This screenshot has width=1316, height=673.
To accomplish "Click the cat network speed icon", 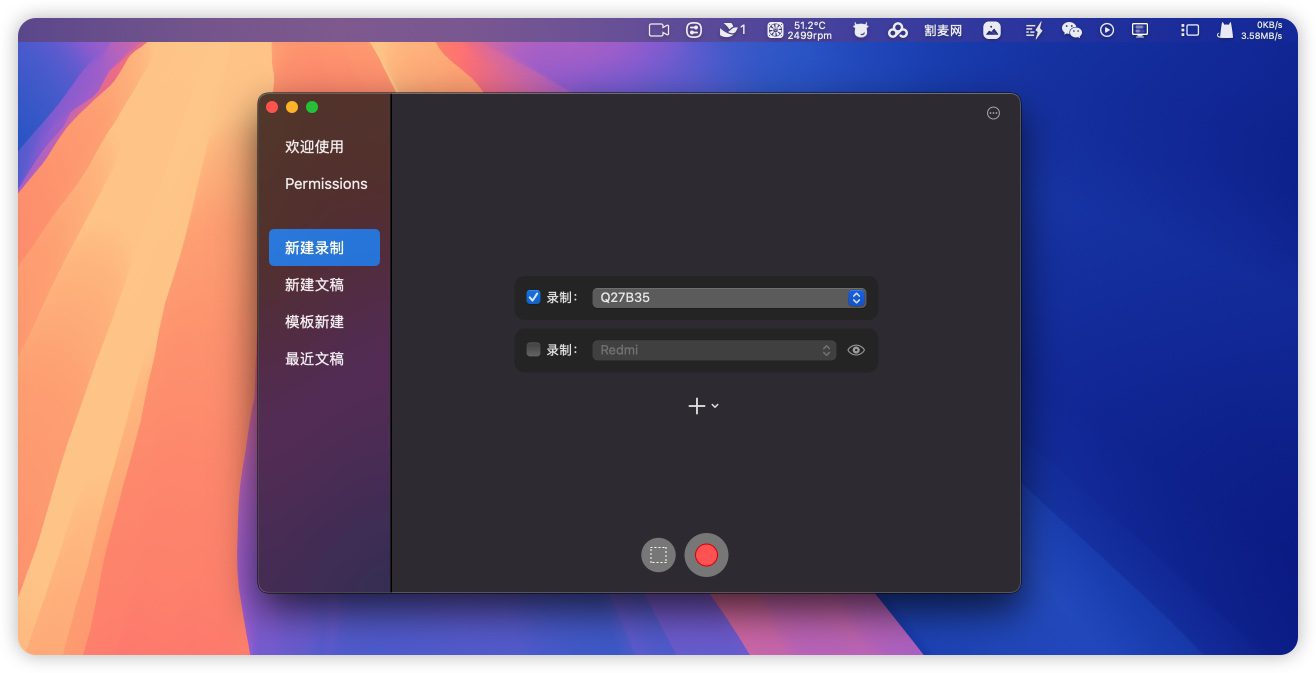I will 1225,30.
